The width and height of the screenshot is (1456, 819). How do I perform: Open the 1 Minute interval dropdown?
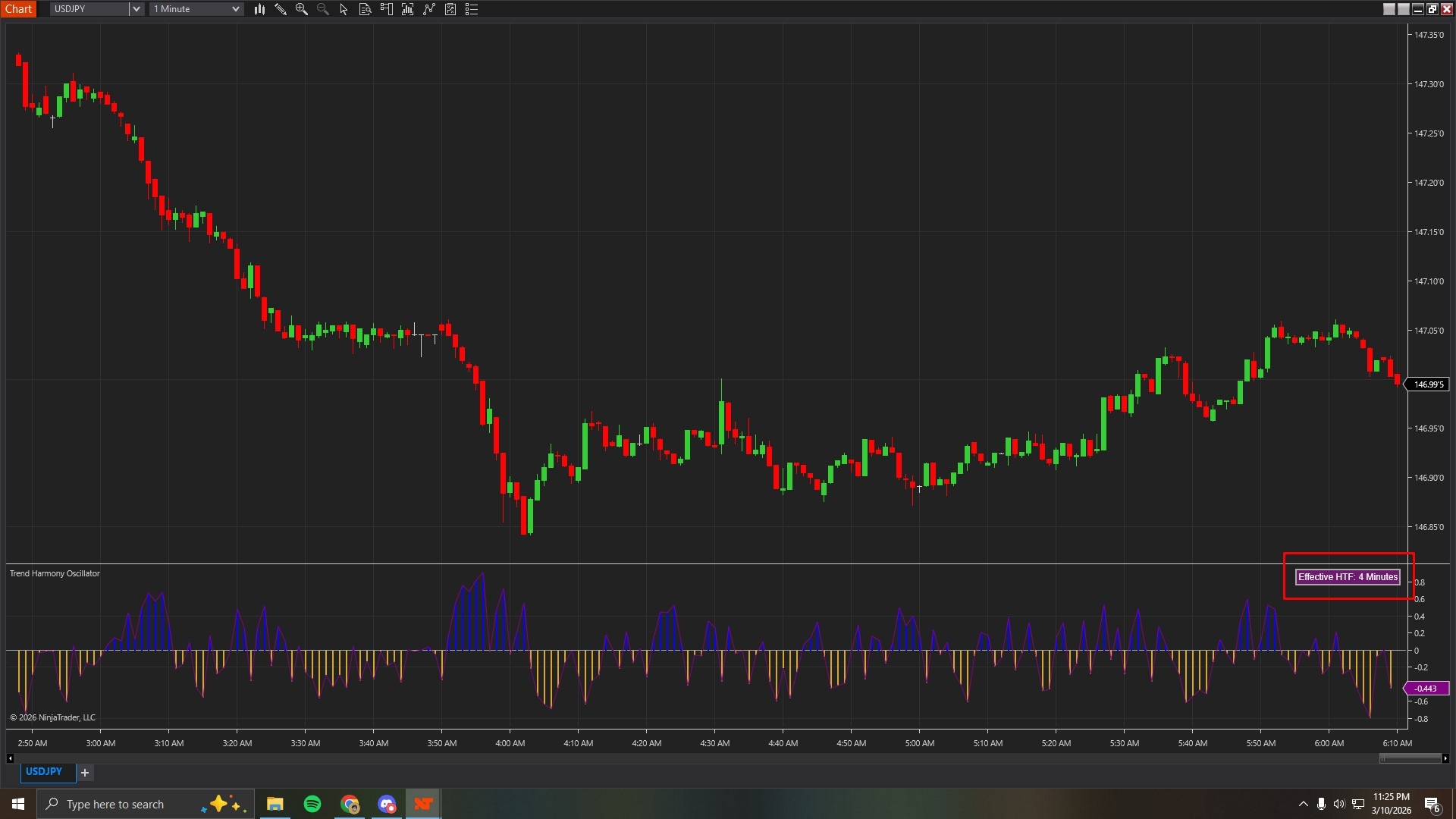point(196,9)
